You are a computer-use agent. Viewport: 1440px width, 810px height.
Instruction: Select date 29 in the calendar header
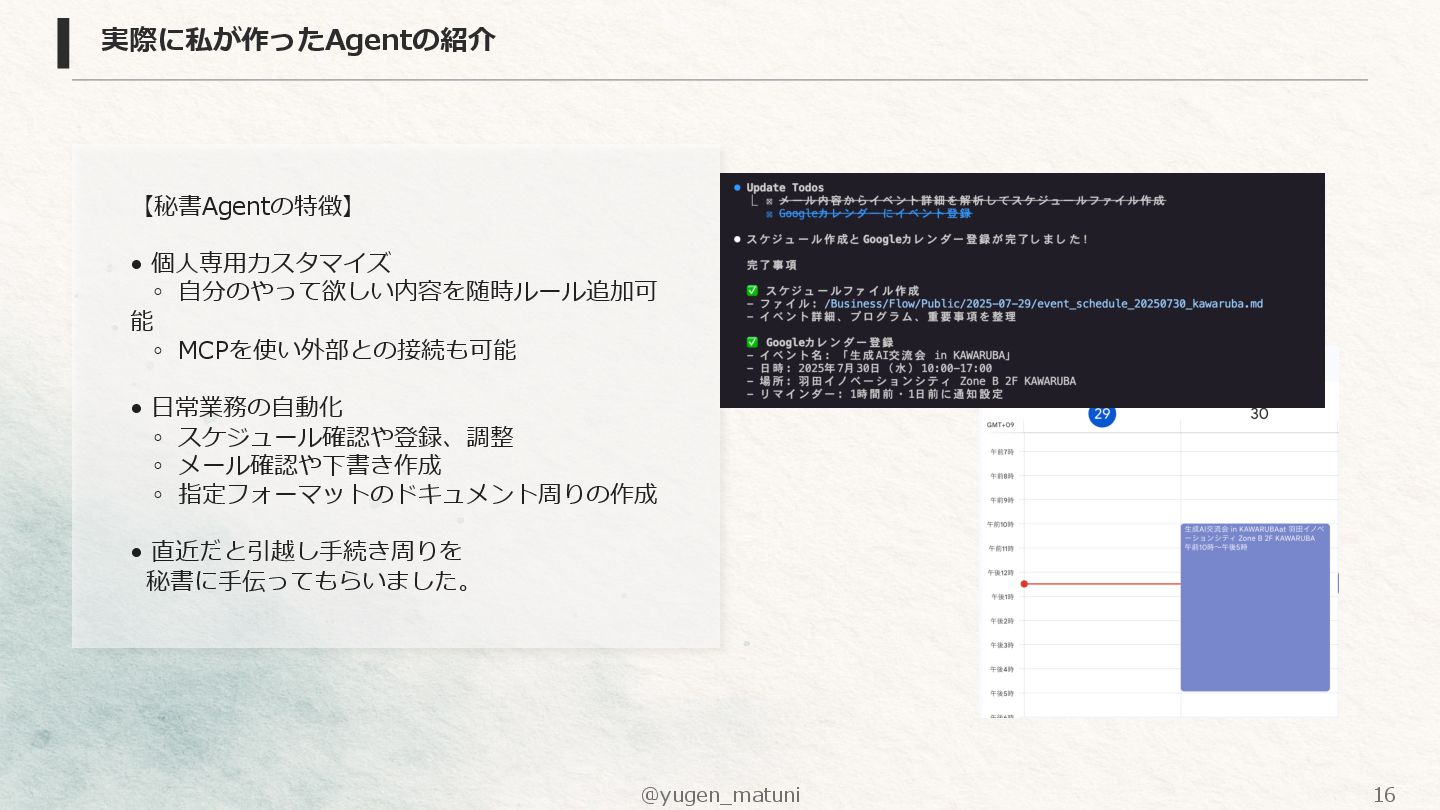point(1101,414)
